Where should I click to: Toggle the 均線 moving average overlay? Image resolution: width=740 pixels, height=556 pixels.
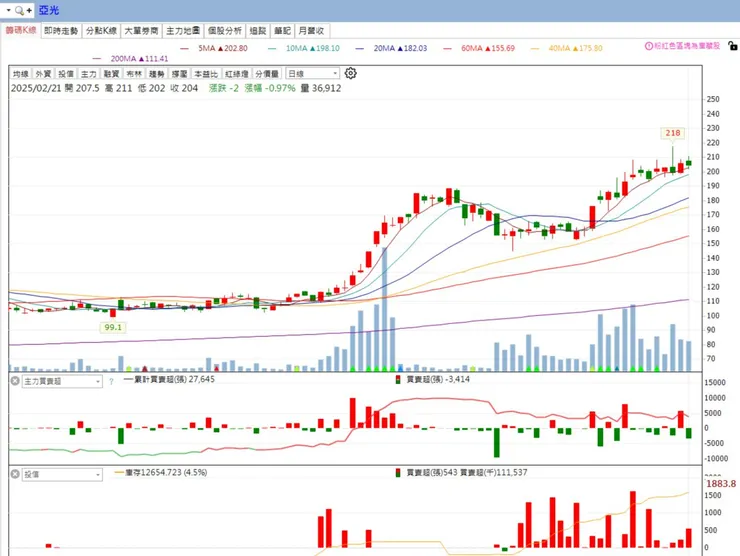tap(21, 74)
